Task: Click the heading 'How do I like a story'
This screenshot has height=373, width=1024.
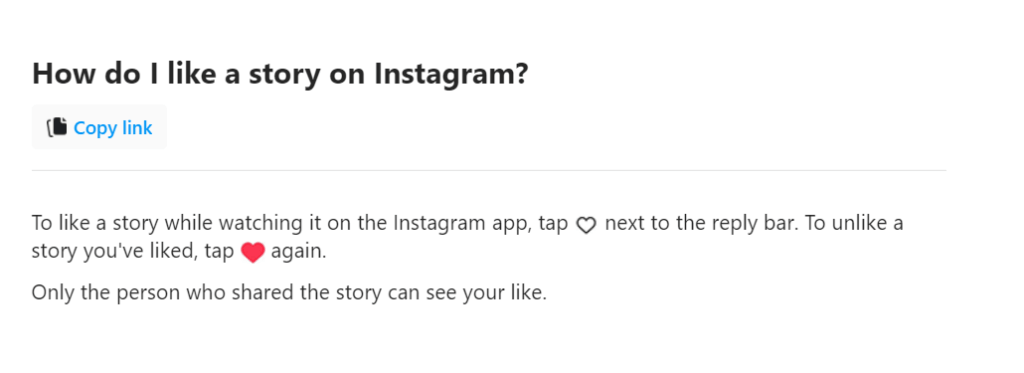Action: [166, 74]
